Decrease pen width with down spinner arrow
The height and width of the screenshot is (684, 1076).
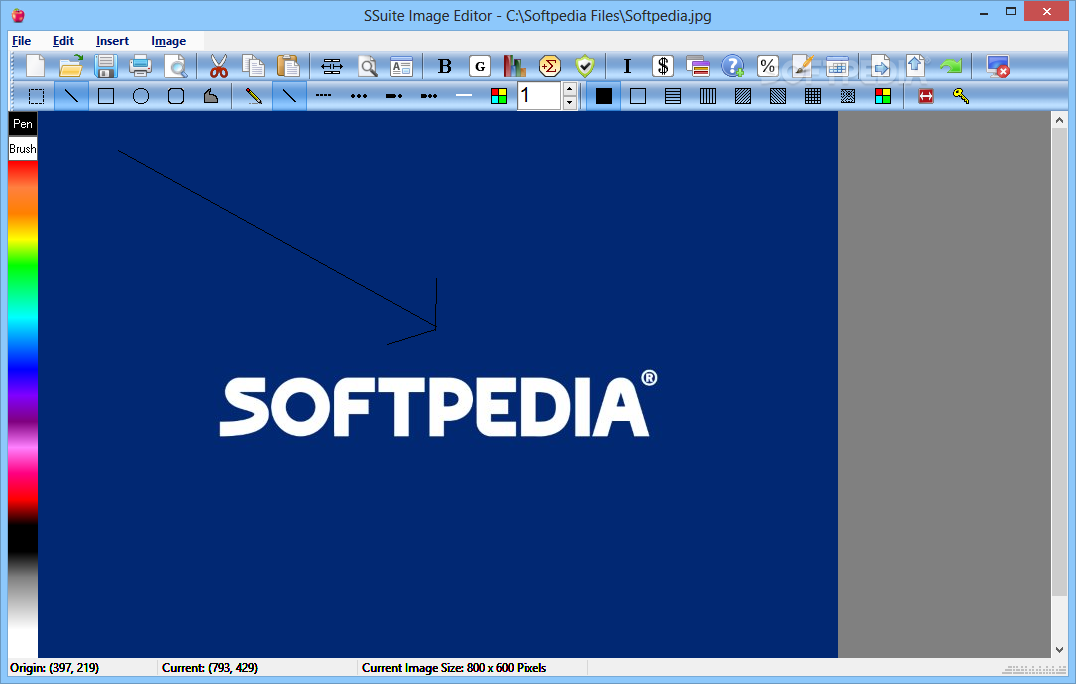click(570, 103)
